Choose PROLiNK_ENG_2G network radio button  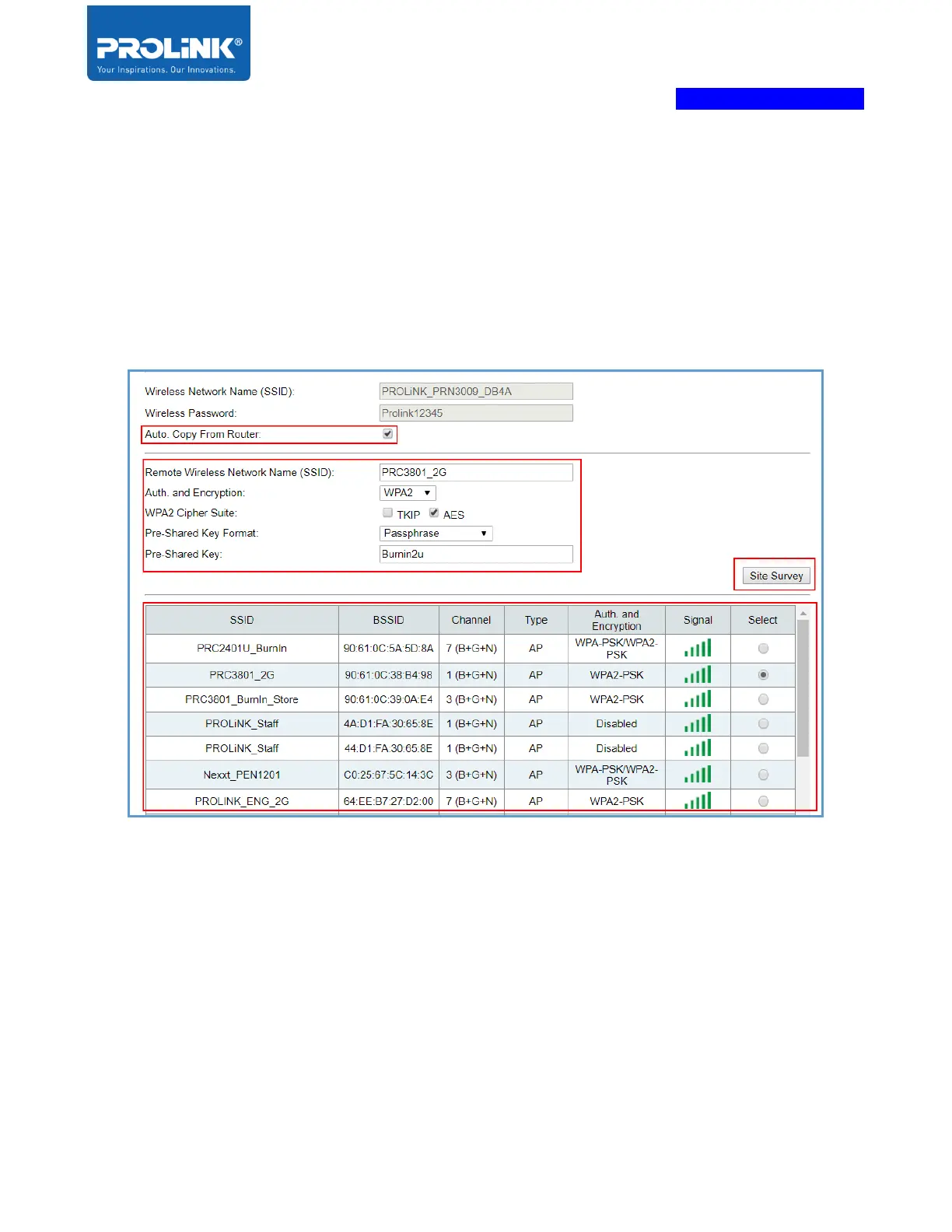763,801
